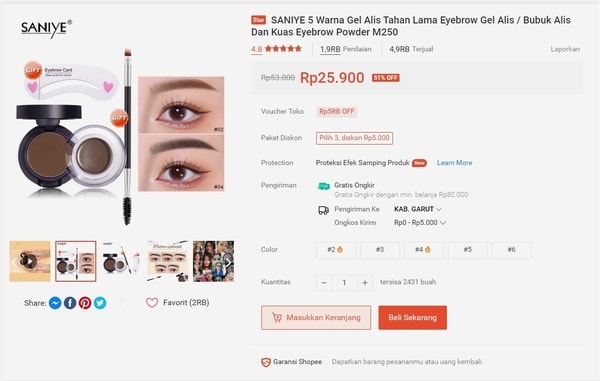Screen dimensions: 600x381
Task: Choose color variant #6
Action: pyautogui.click(x=512, y=250)
